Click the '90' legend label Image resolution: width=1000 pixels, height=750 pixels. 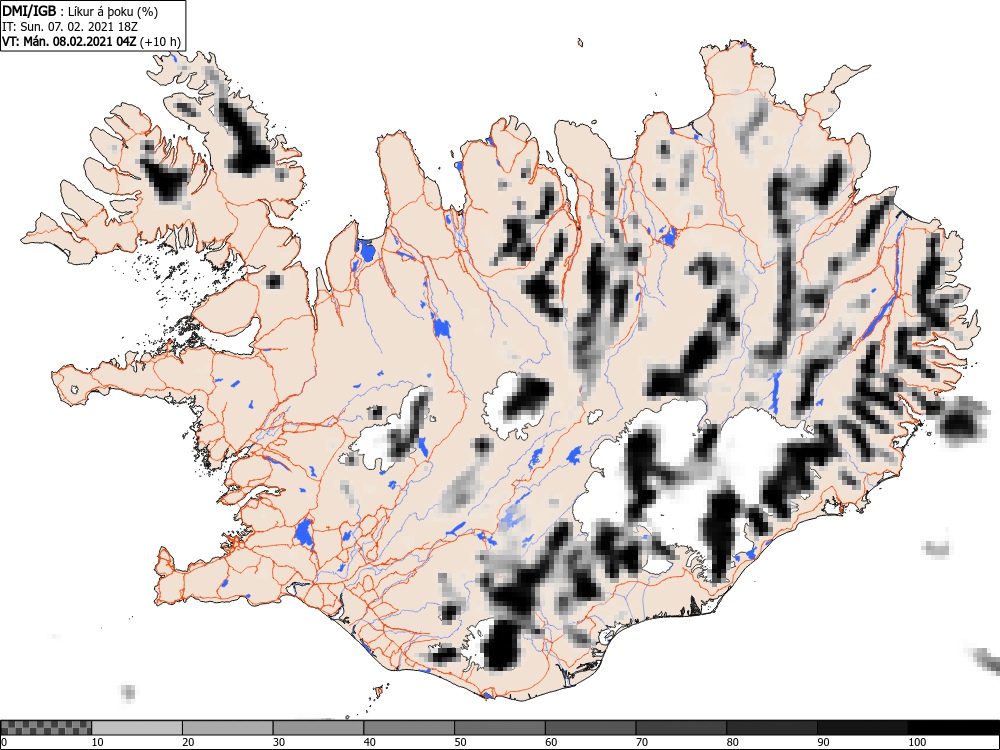click(x=822, y=742)
